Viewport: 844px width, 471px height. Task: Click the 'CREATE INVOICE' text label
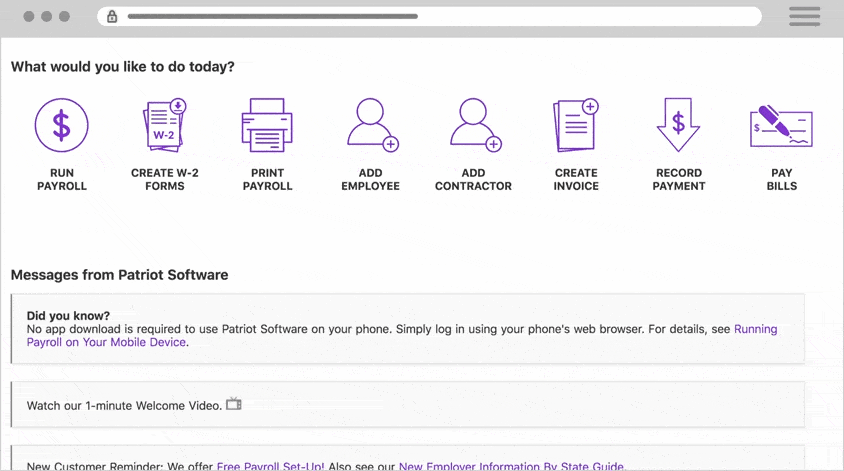click(x=576, y=180)
